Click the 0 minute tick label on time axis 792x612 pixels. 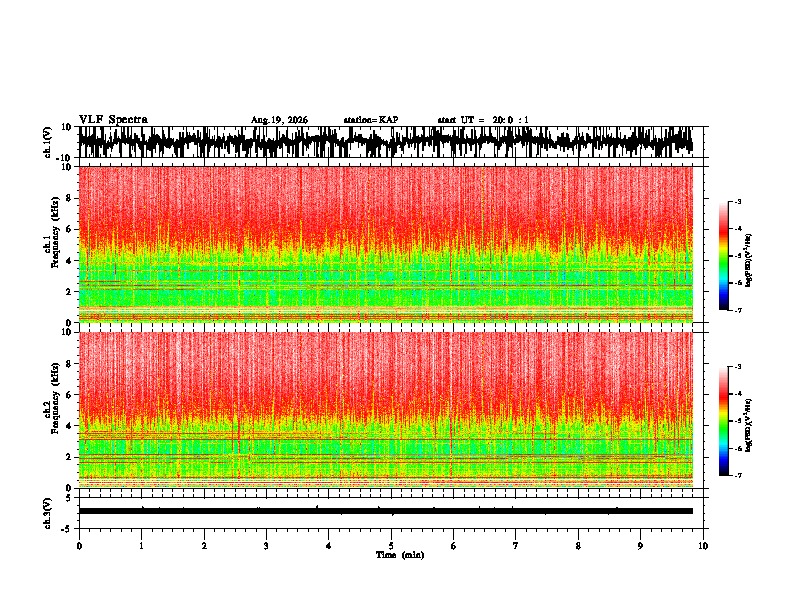(x=79, y=546)
